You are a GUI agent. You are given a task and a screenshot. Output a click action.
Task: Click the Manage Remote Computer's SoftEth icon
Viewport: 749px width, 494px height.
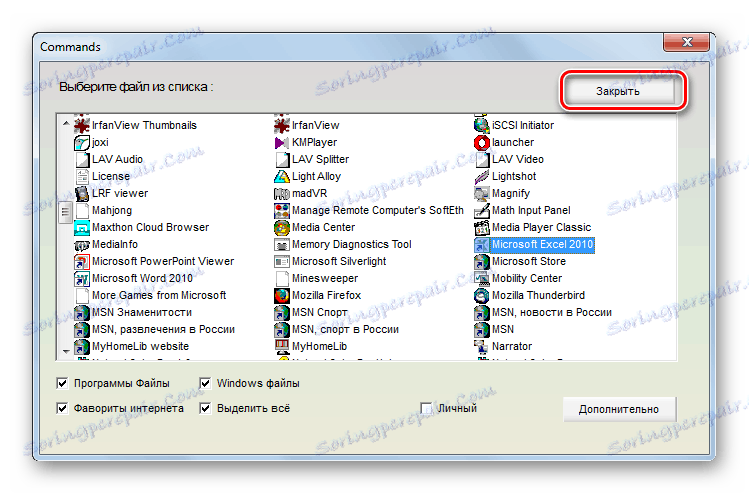[282, 210]
